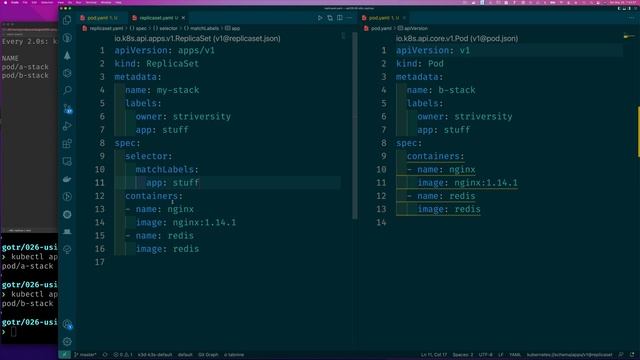
Task: Switch to pod.yaml tab in left editor group
Action: coord(102,18)
